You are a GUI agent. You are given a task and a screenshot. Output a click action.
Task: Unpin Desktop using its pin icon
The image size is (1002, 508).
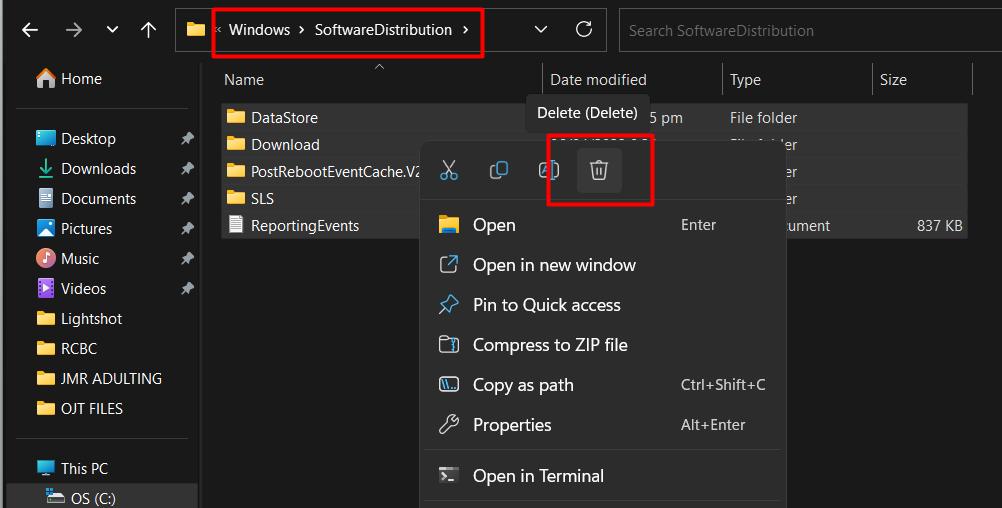click(187, 138)
